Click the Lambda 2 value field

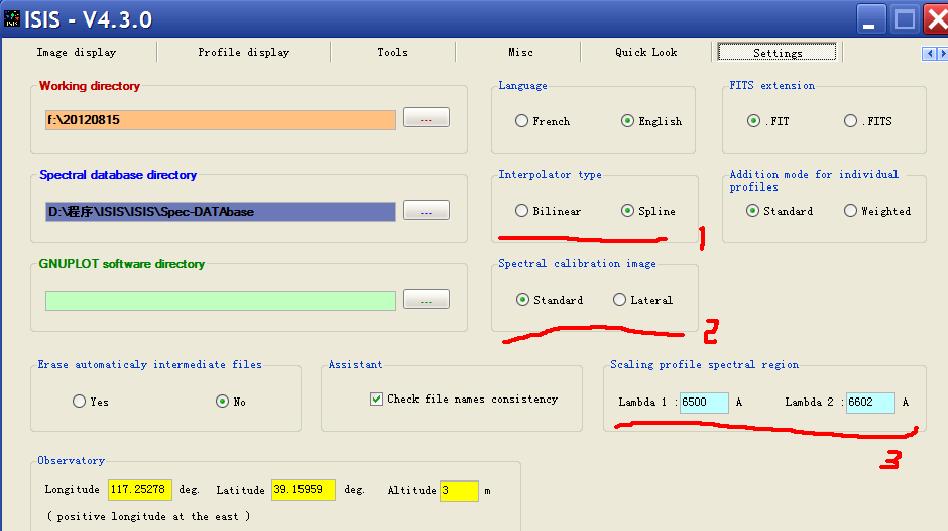tap(870, 402)
